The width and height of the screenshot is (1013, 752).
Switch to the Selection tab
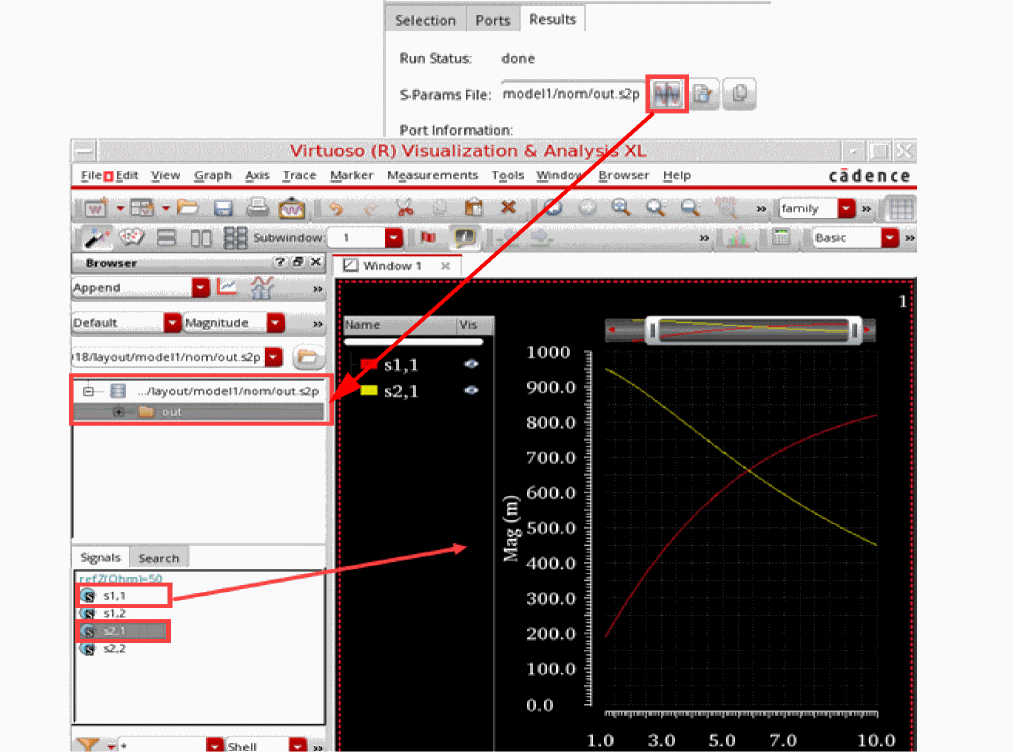(425, 20)
